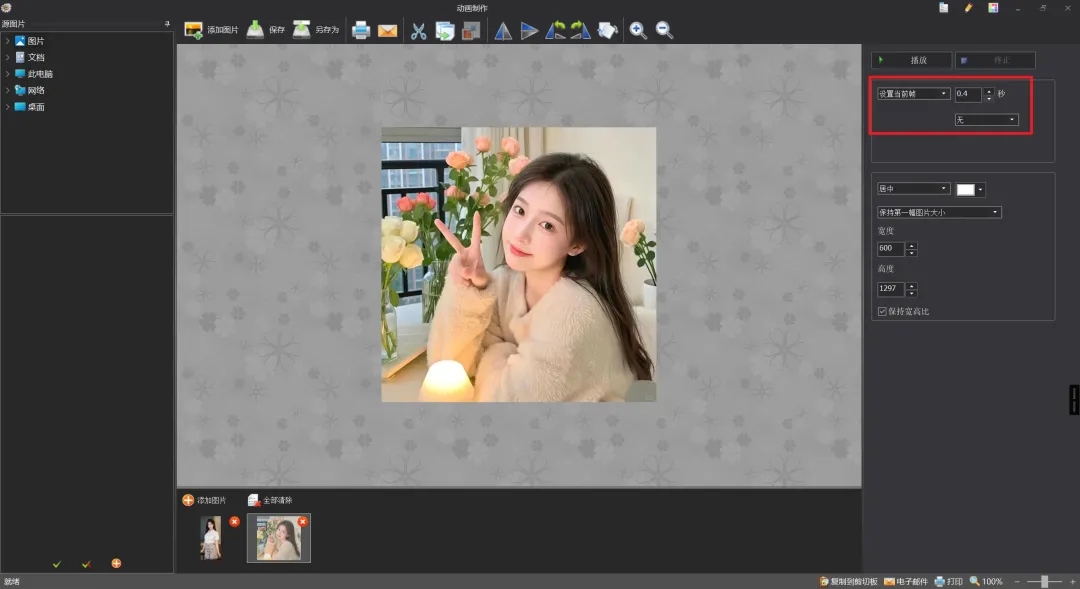Click the 宽度 600 input field

[891, 249]
